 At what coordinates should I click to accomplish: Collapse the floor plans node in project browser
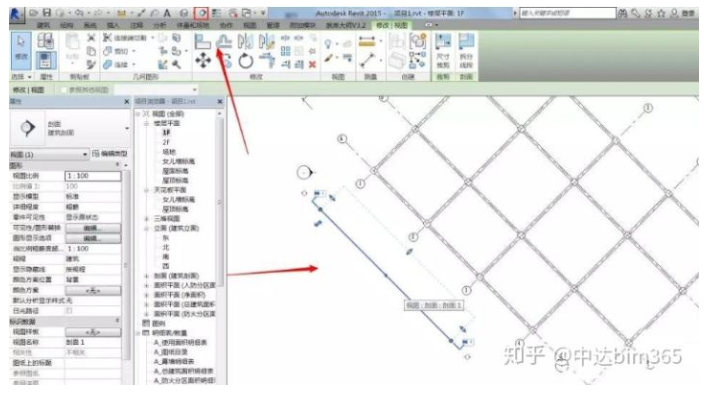pos(146,123)
